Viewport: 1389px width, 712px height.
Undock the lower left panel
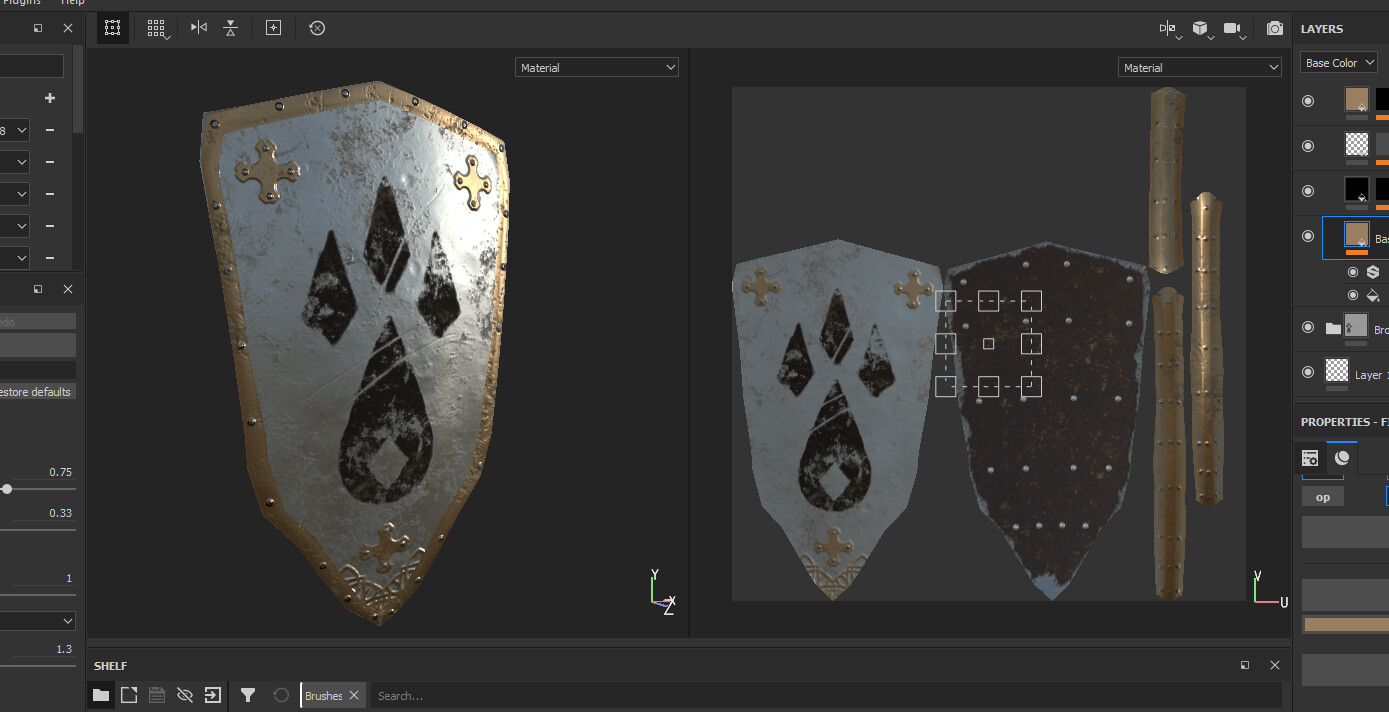38,289
